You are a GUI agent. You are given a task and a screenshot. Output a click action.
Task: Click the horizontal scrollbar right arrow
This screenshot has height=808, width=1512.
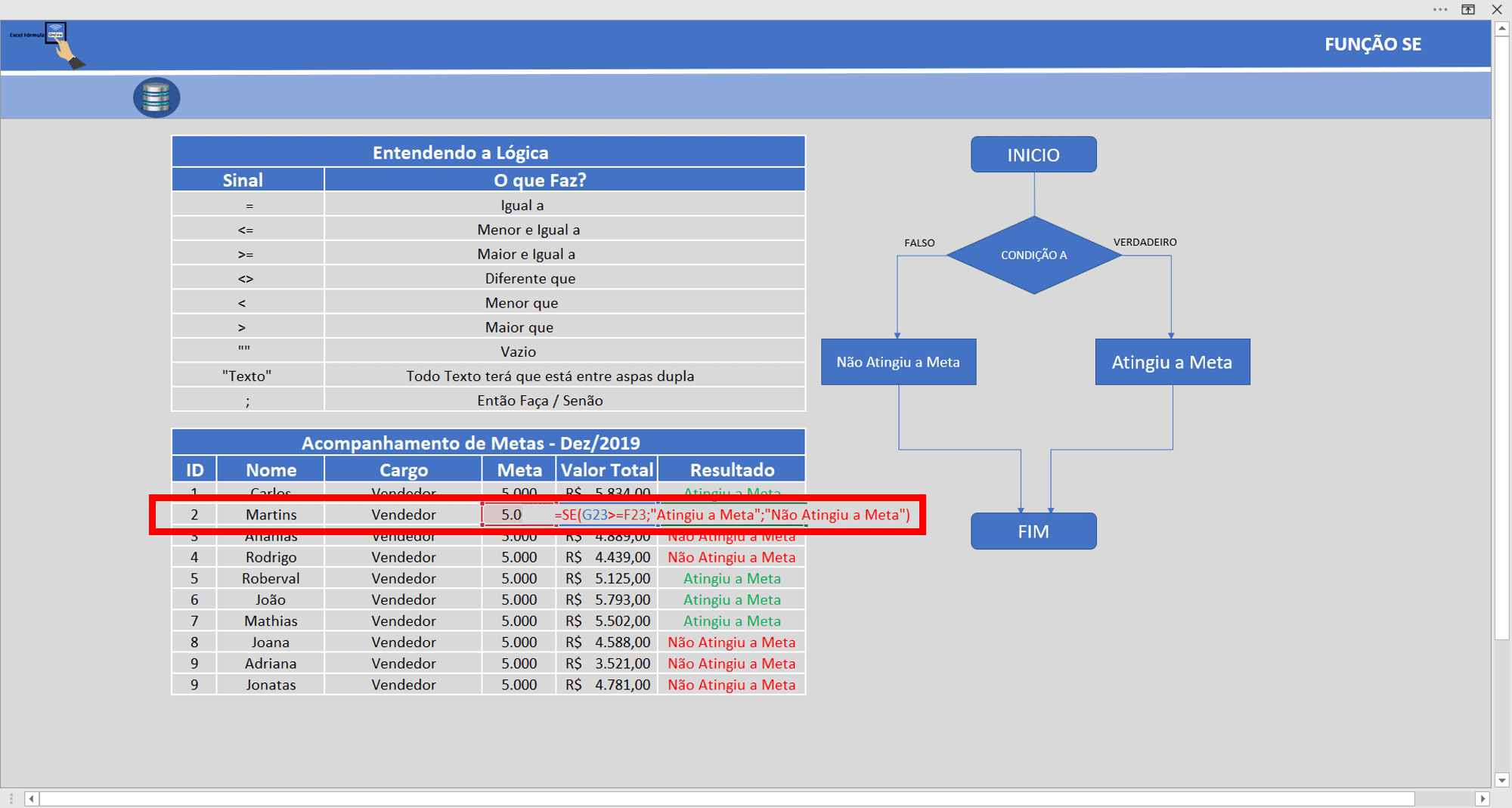pyautogui.click(x=1483, y=798)
